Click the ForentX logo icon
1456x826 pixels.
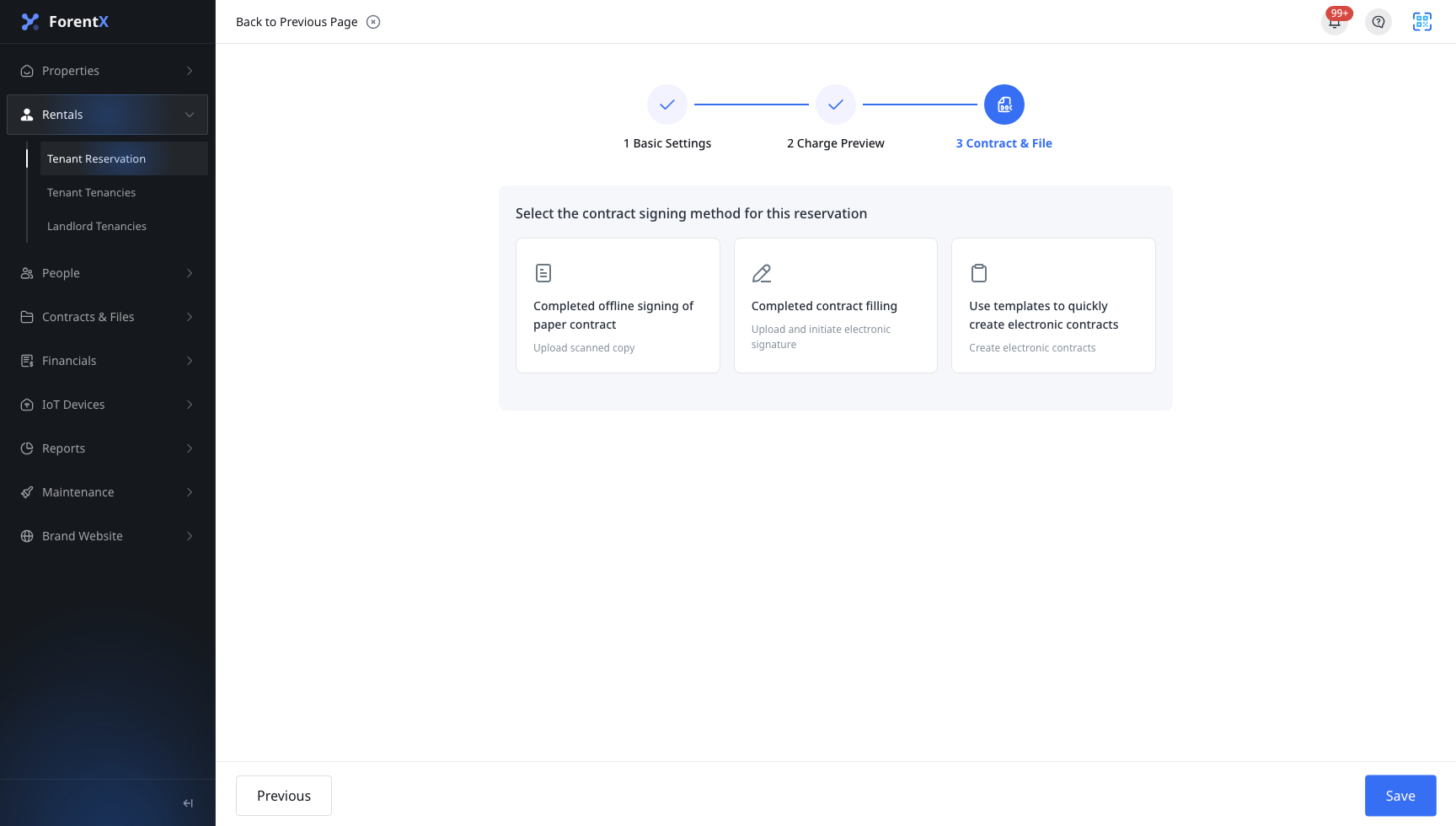(30, 22)
